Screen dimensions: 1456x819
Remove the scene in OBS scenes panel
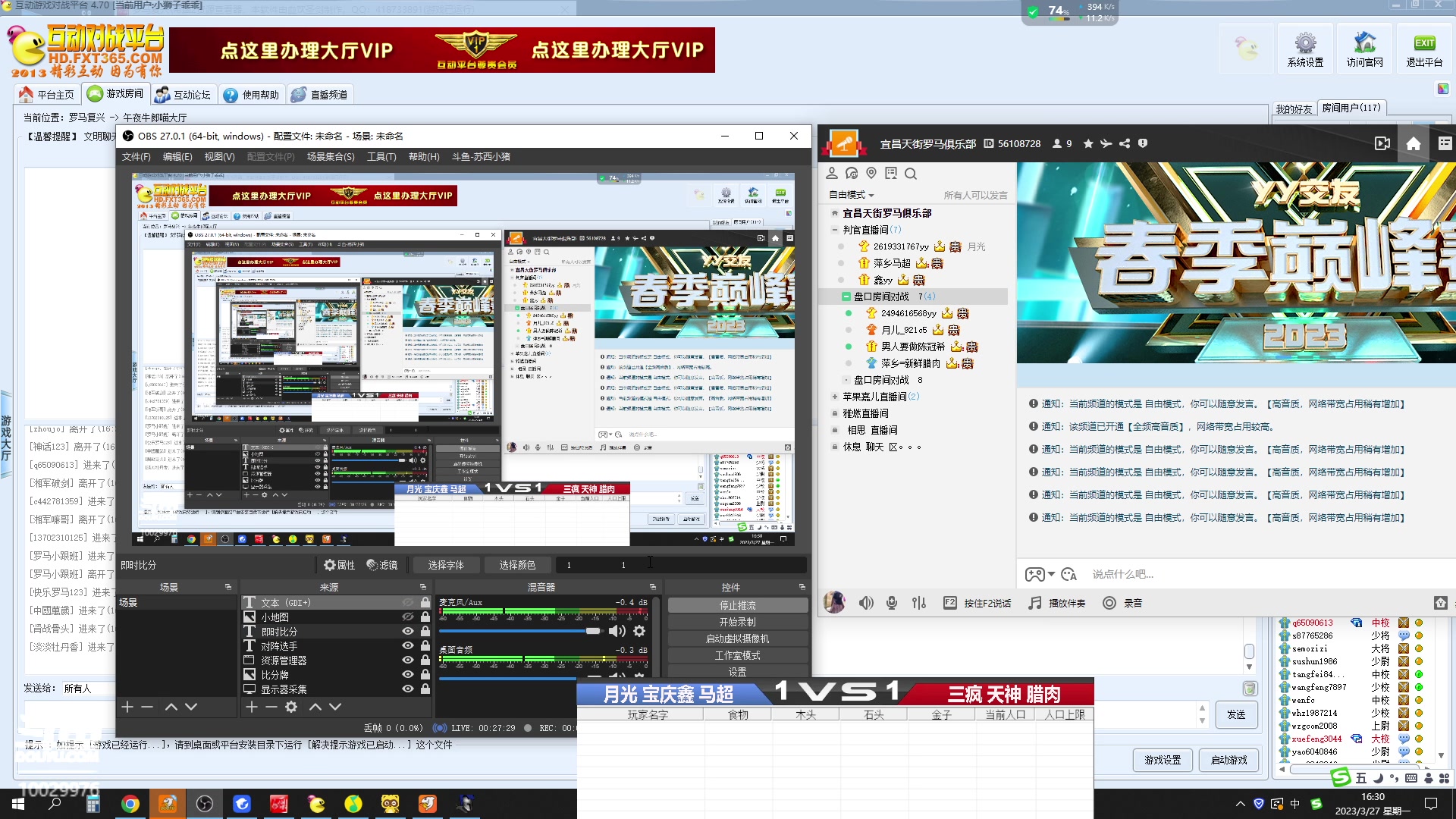pos(147,707)
